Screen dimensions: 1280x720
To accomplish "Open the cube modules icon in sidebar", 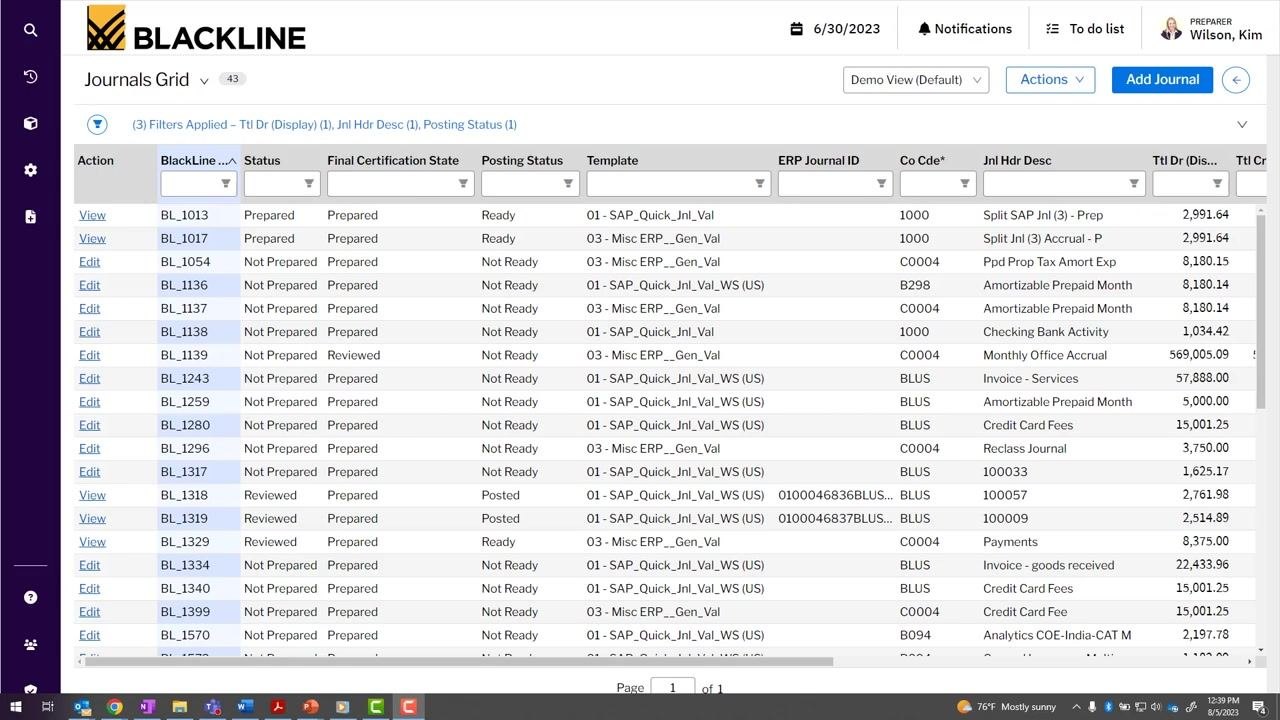I will pos(30,123).
